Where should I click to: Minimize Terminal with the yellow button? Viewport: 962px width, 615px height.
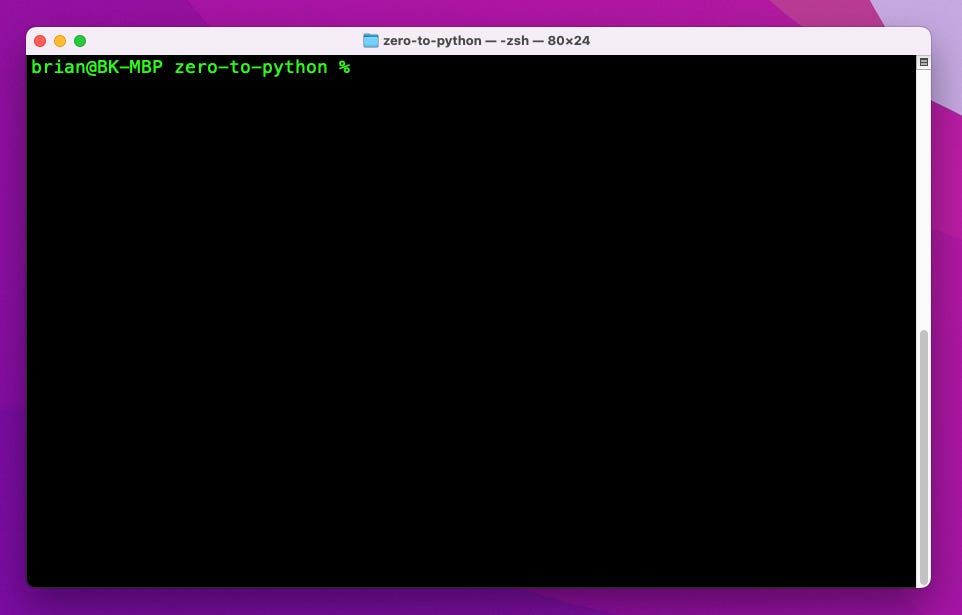click(60, 41)
